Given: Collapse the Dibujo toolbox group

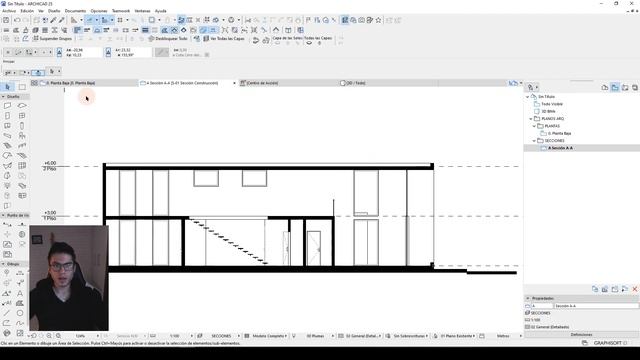Looking at the screenshot, I should 3,264.
